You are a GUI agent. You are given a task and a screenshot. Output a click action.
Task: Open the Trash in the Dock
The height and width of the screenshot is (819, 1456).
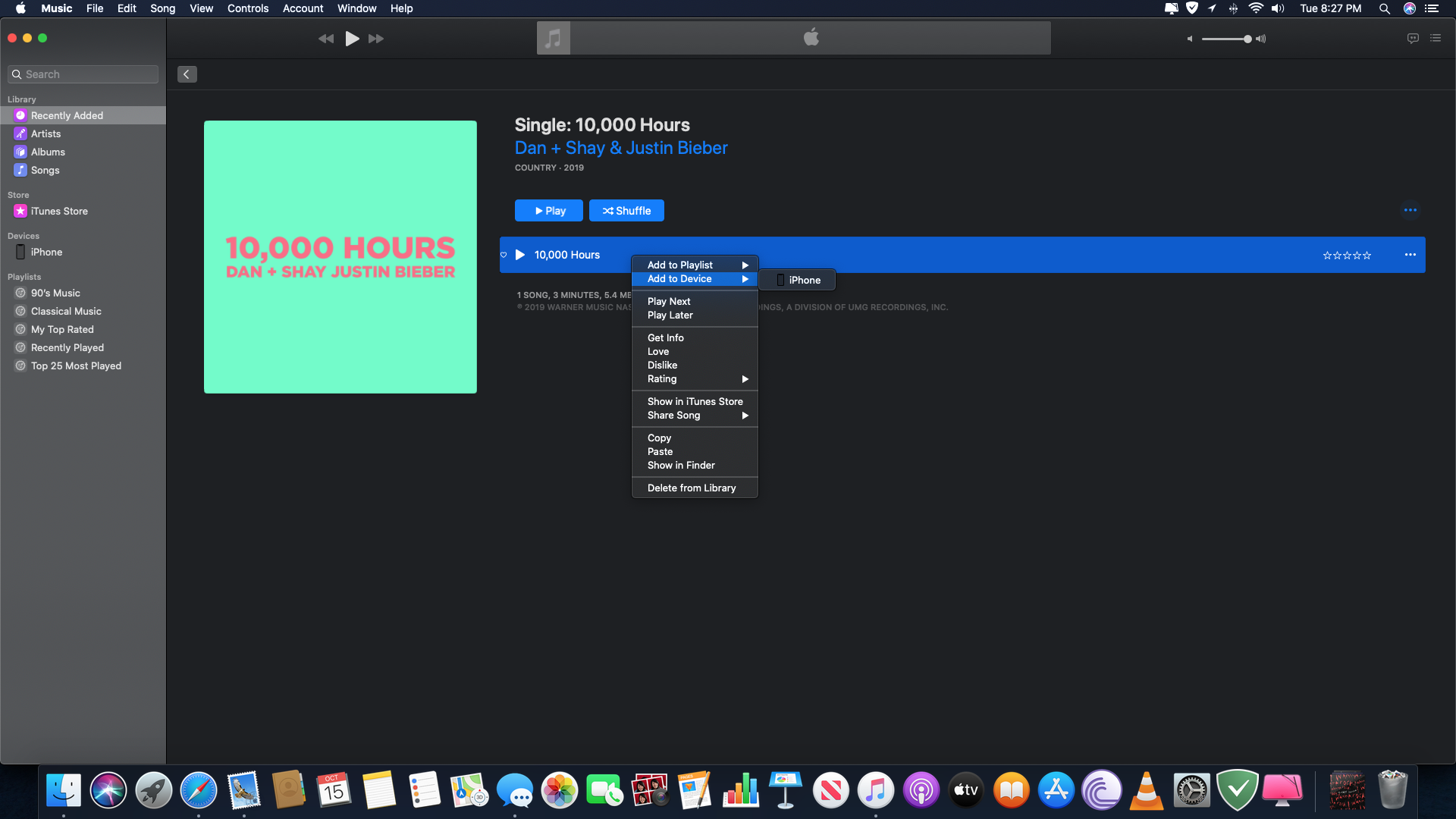point(1392,791)
